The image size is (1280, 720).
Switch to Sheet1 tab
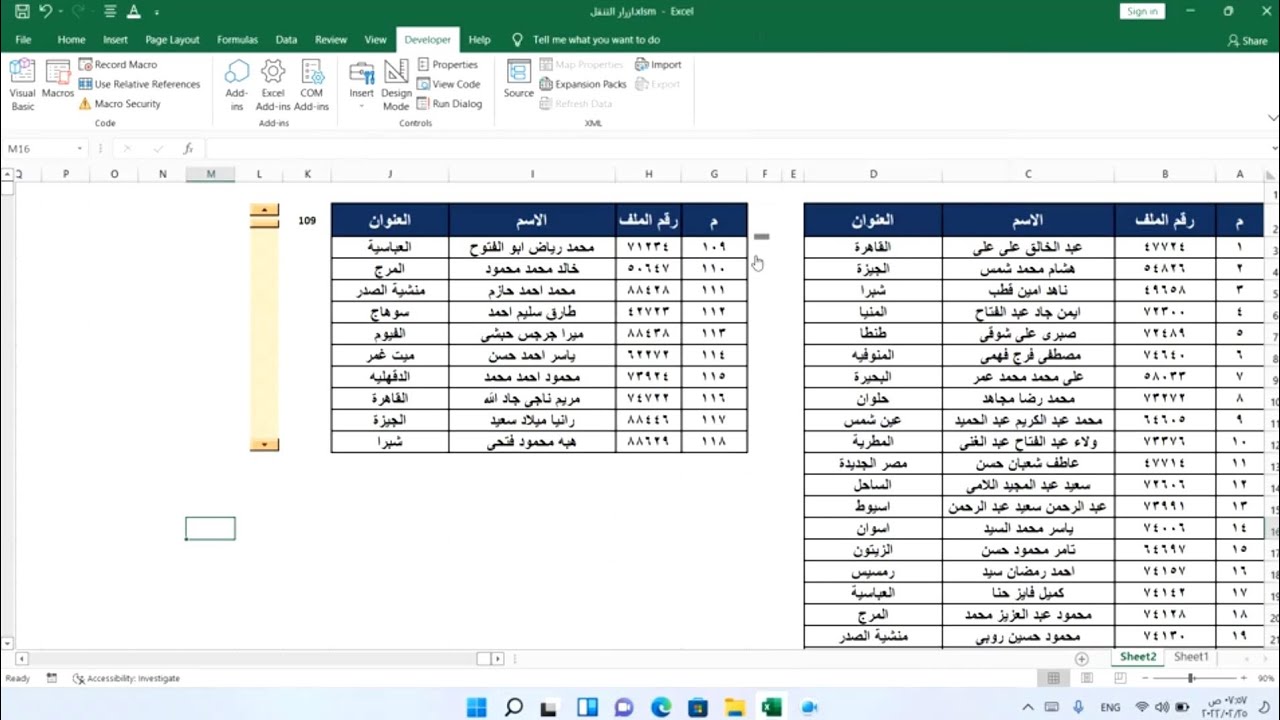1191,657
